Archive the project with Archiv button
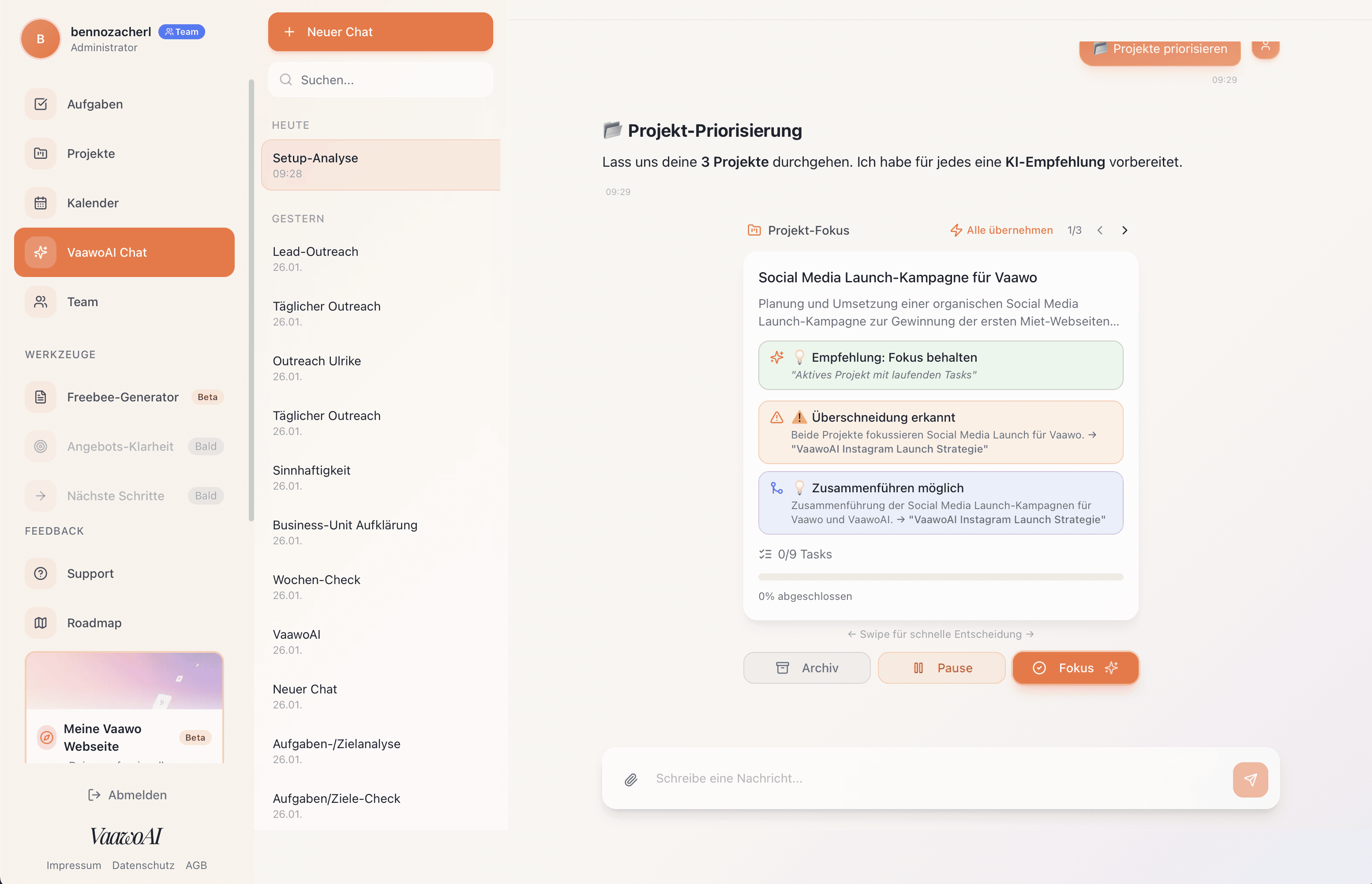This screenshot has width=1372, height=884. (x=806, y=667)
